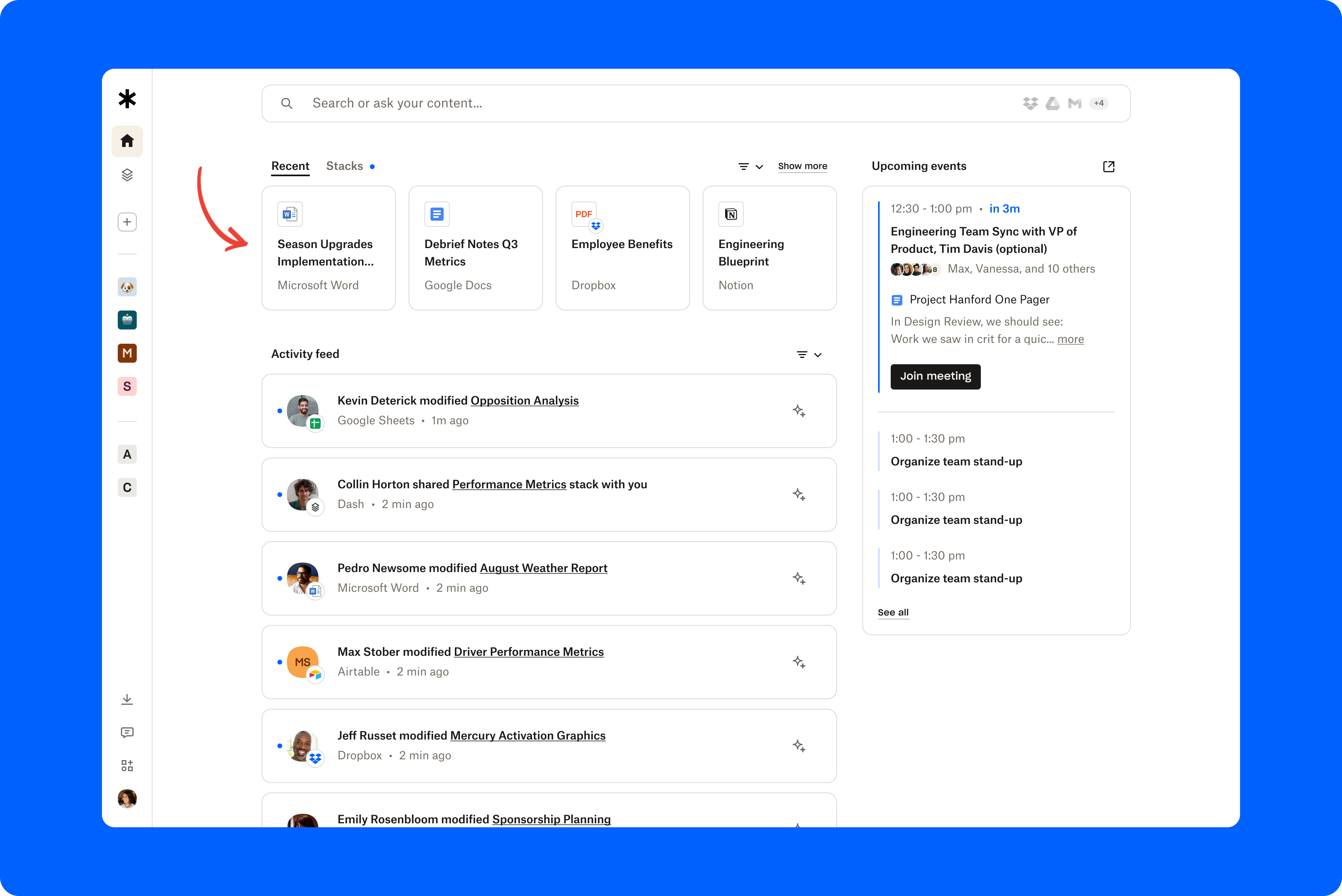This screenshot has height=896, width=1342.
Task: Toggle pin icon on Pedro Newsome activity
Action: [x=798, y=578]
